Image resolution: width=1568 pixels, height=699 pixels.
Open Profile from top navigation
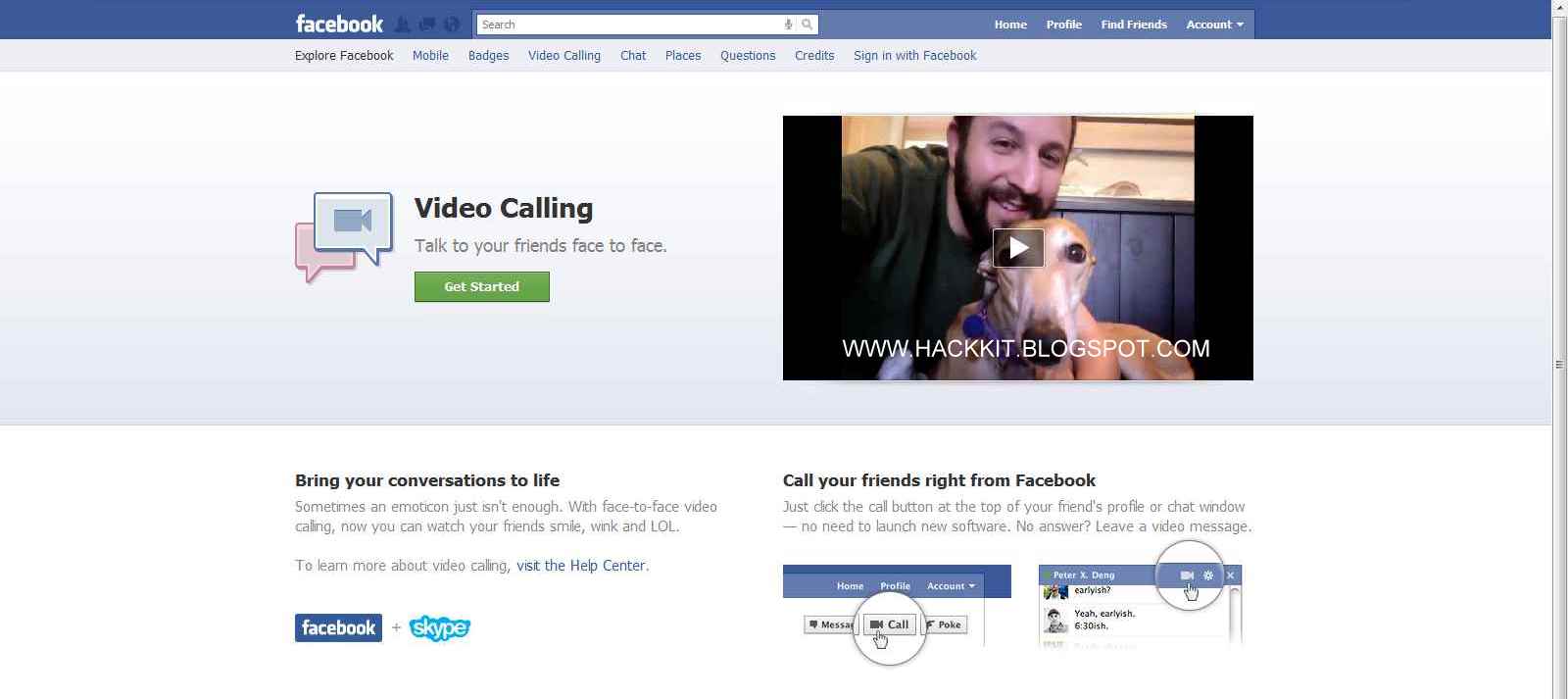1063,25
